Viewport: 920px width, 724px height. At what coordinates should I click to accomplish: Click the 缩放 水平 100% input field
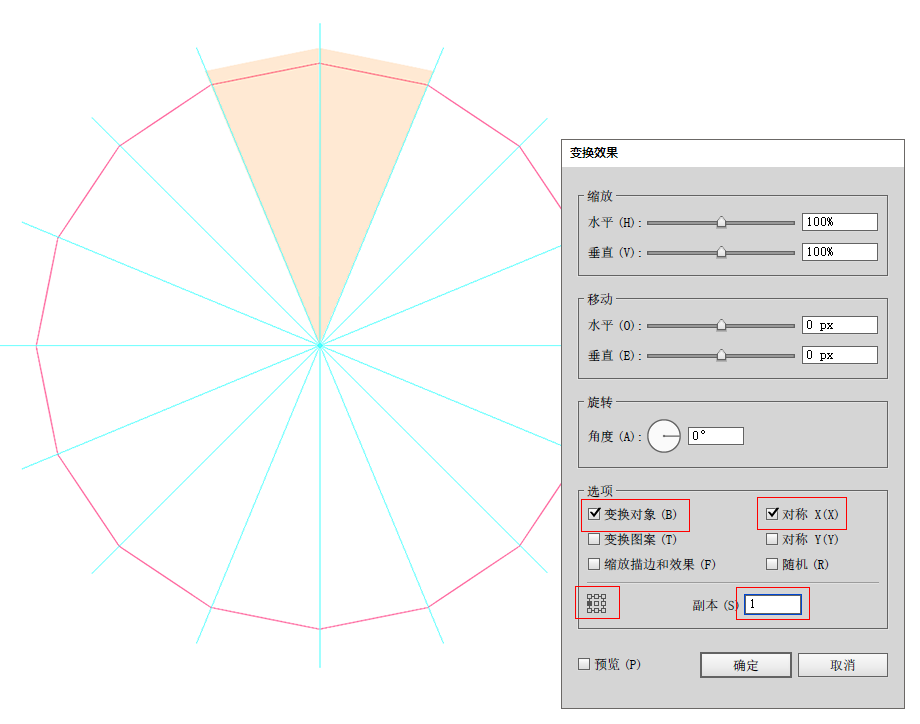[x=839, y=222]
